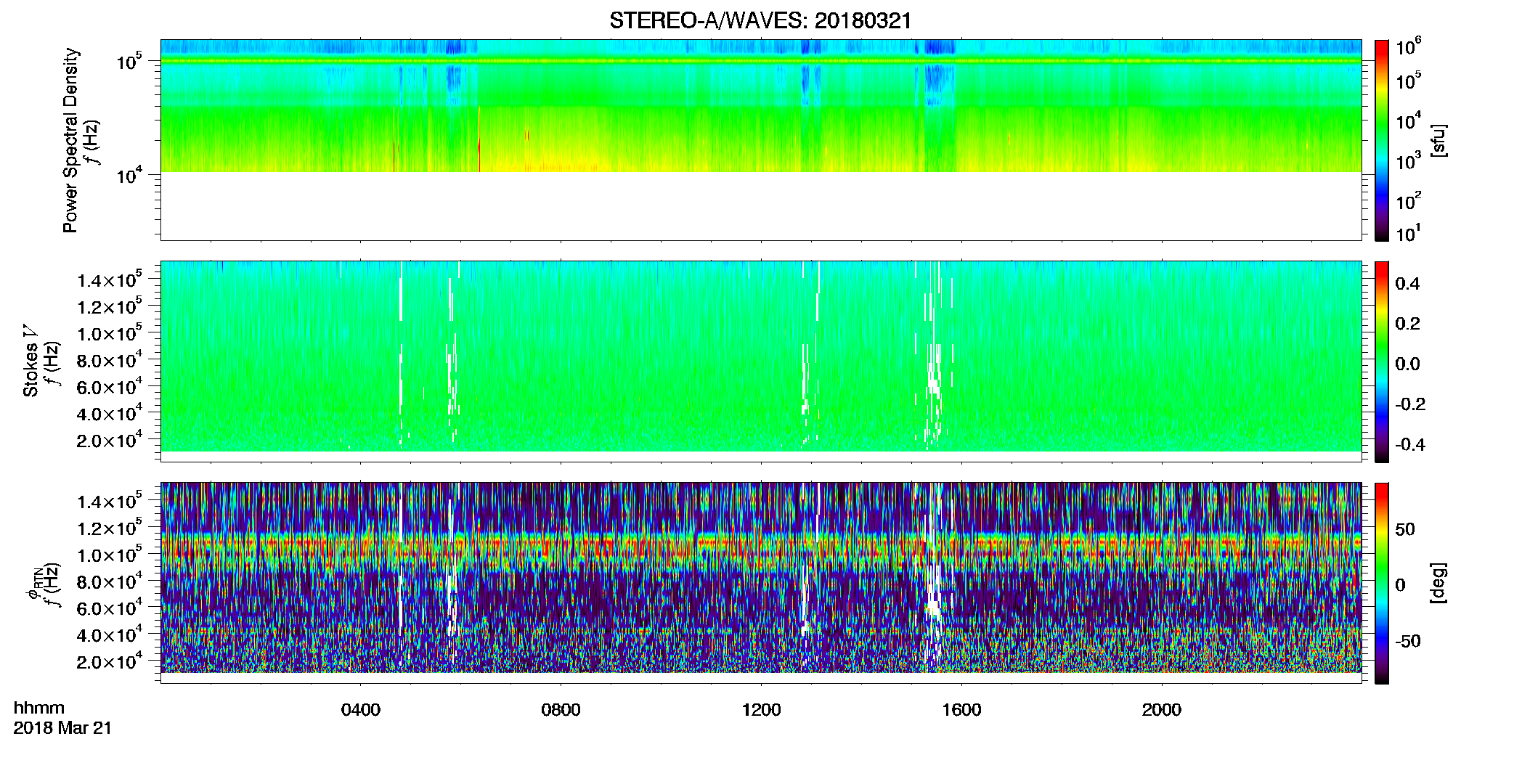
Task: Click the 1.2×10^5 tick on phi panel
Action: click(110, 527)
